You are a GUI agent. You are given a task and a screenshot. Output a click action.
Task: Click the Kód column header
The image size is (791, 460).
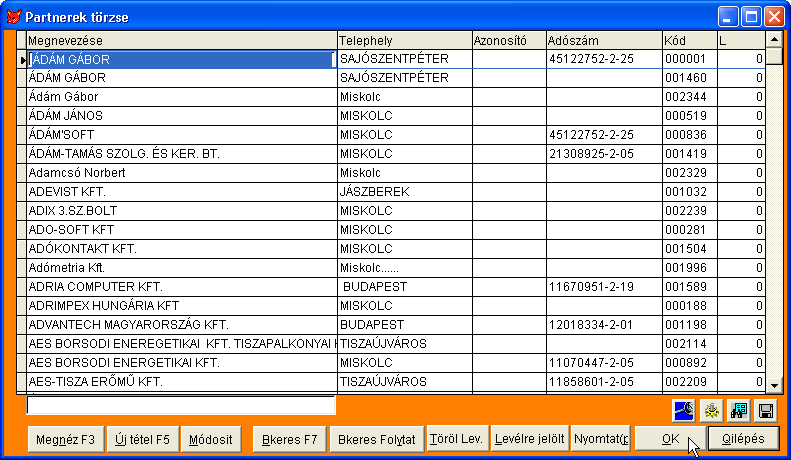pyautogui.click(x=690, y=40)
